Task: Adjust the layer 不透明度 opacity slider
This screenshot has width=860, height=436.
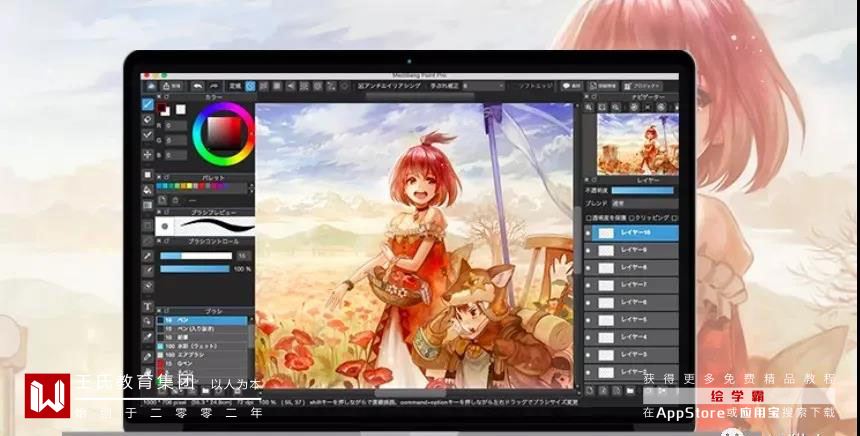Action: (643, 190)
